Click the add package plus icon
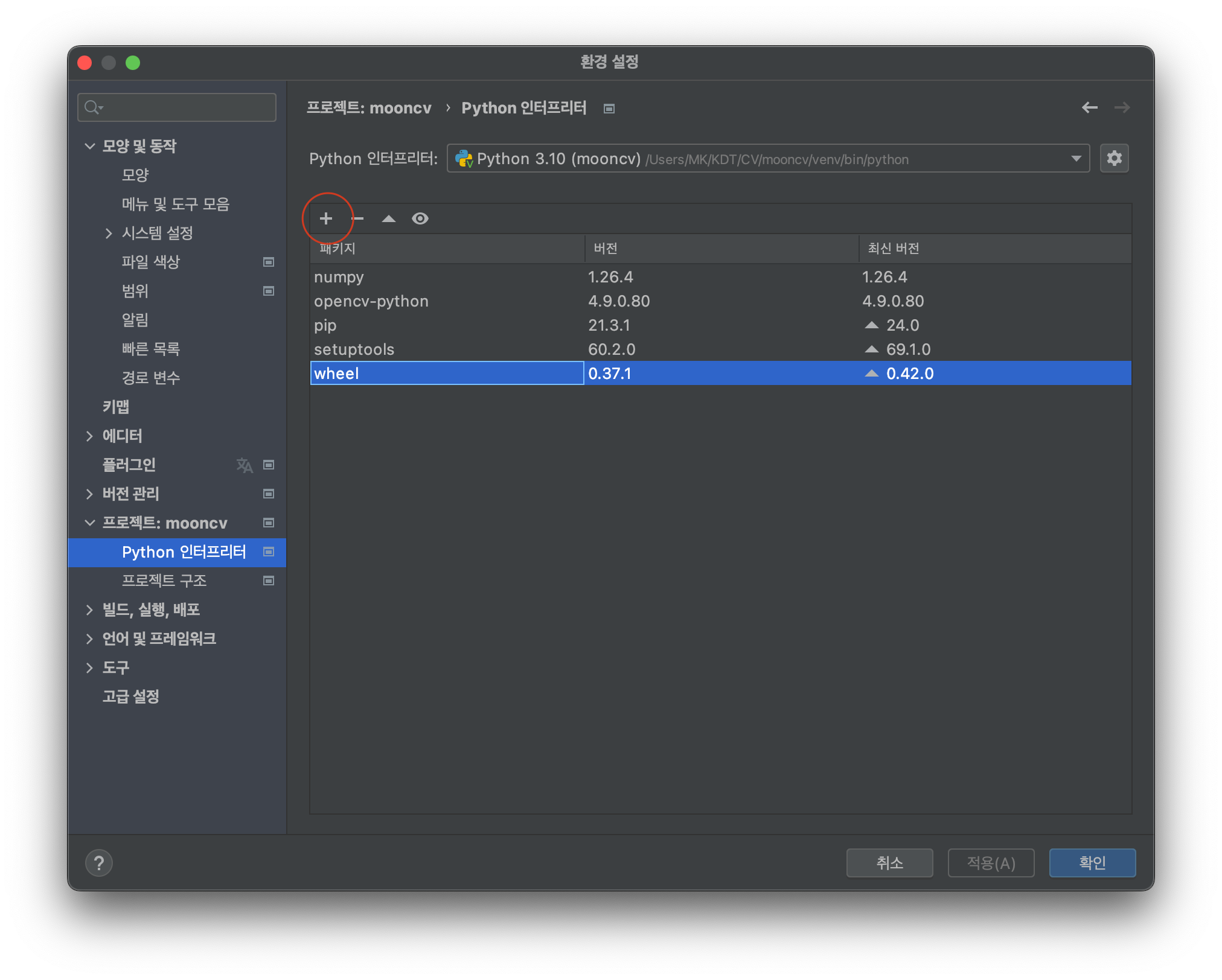This screenshot has height=980, width=1222. click(x=326, y=218)
